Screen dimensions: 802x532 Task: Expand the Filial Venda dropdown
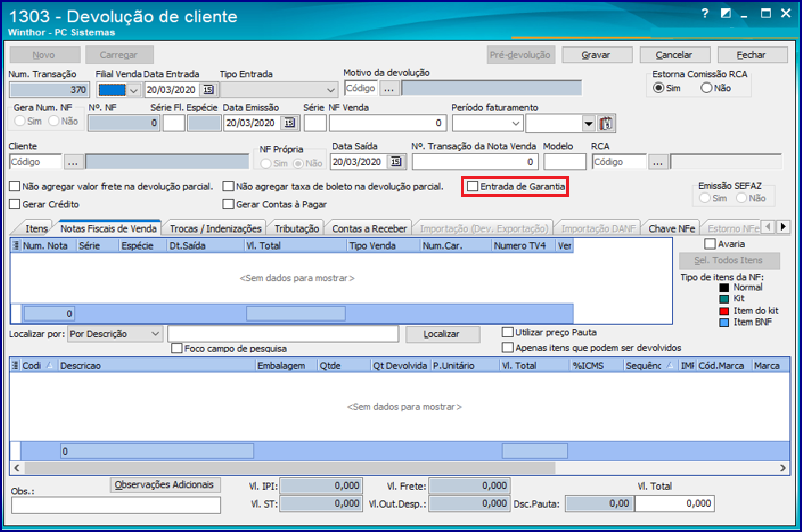coord(134,90)
